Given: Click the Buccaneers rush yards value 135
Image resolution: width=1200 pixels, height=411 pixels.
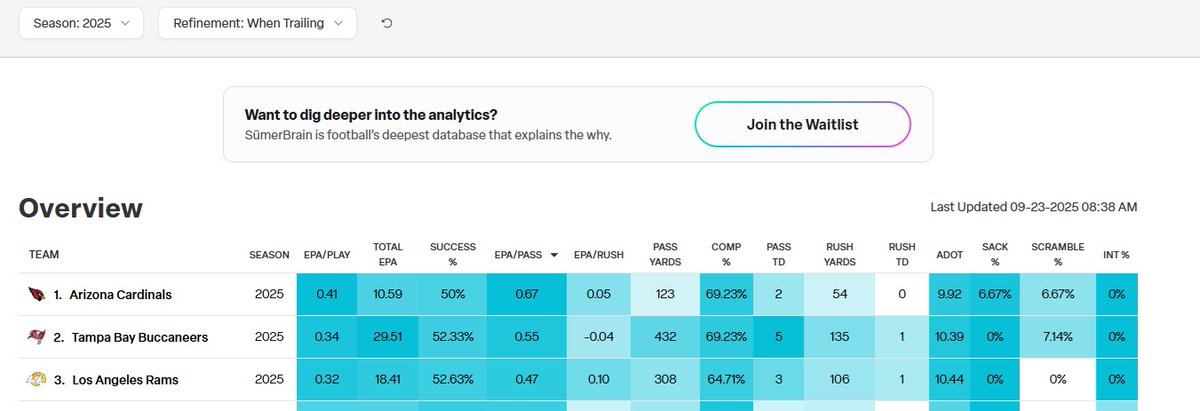Looking at the screenshot, I should point(840,337).
